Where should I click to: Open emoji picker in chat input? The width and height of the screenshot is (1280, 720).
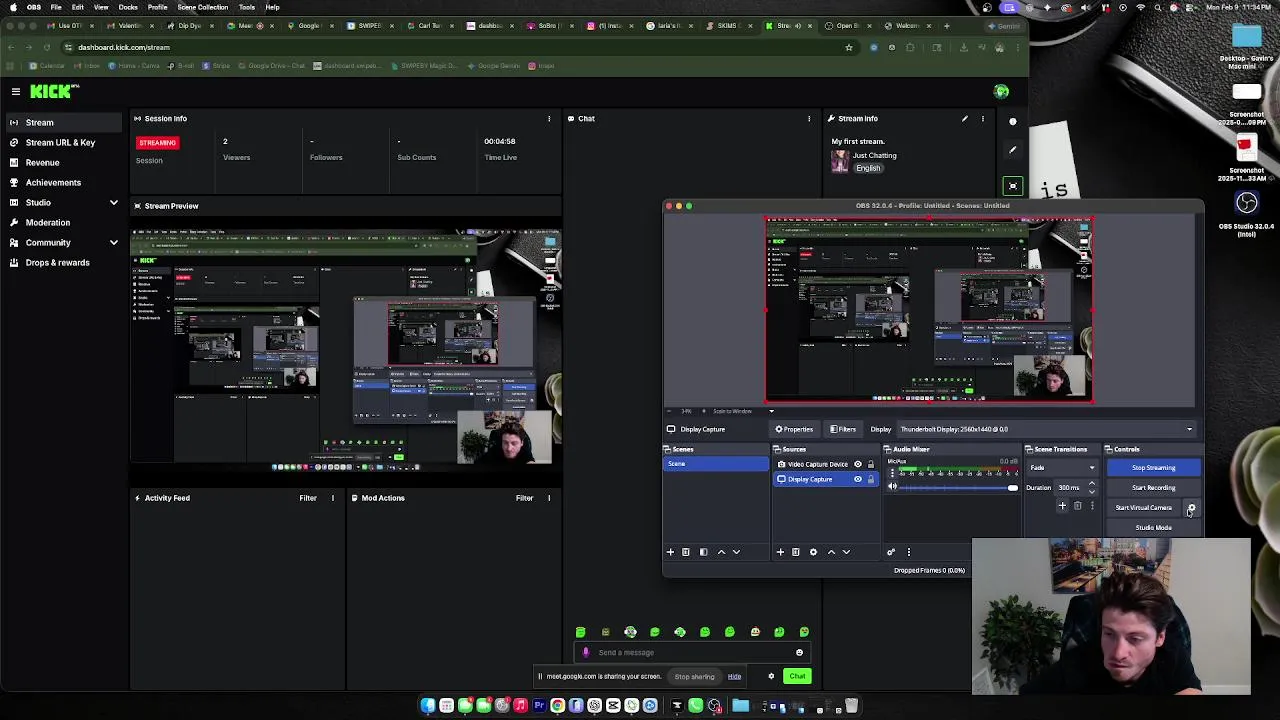coord(799,652)
